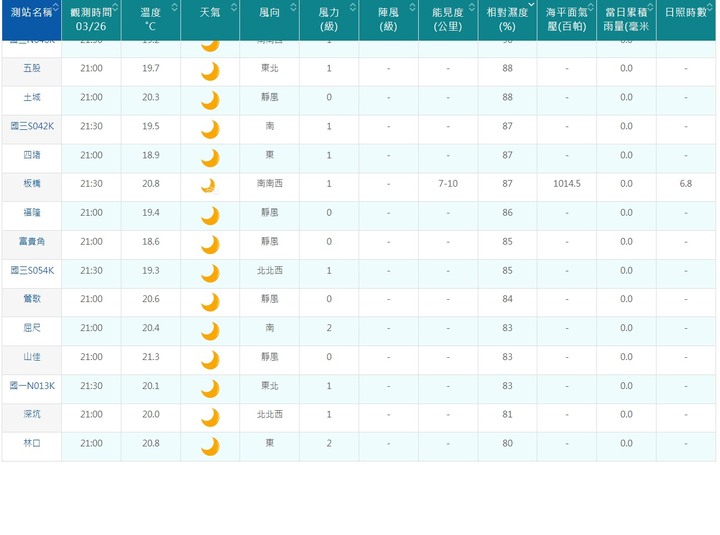The height and width of the screenshot is (535, 720).
Task: Select the 林口 station name
Action: point(32,443)
